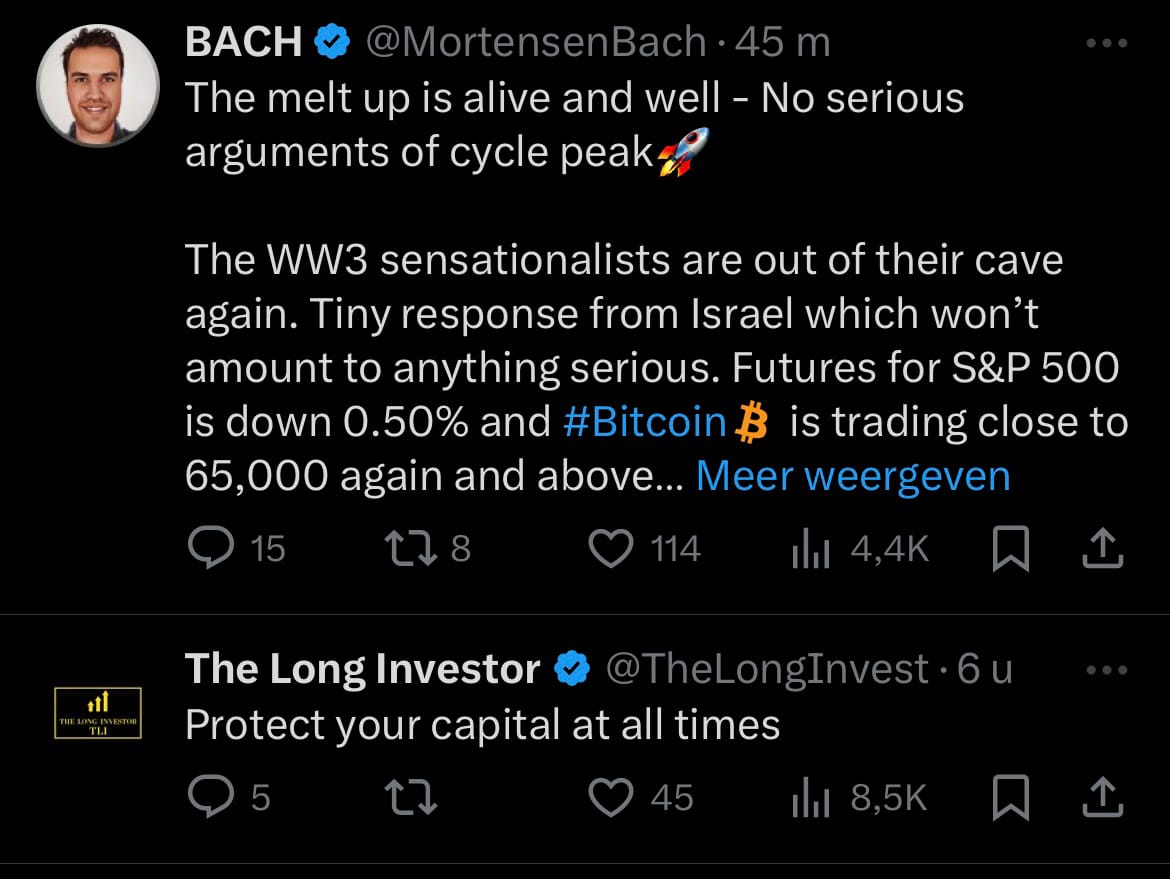Retweet The Long Investor's post
Image resolution: width=1170 pixels, height=879 pixels.
click(x=409, y=797)
